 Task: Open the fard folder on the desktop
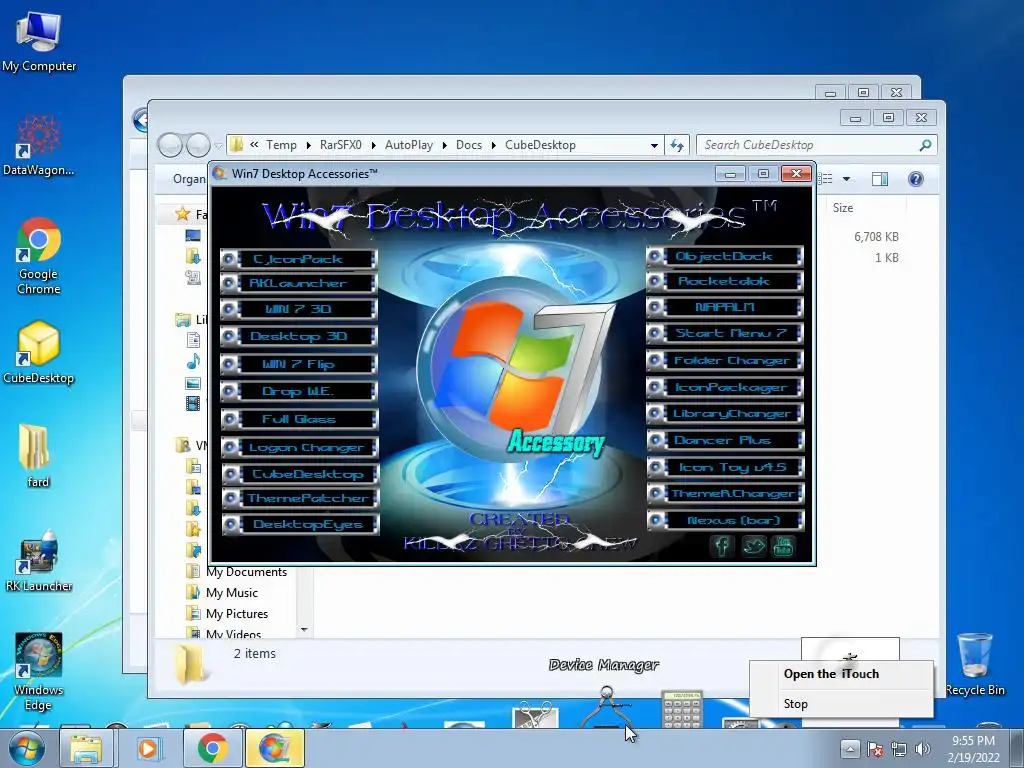(x=37, y=456)
